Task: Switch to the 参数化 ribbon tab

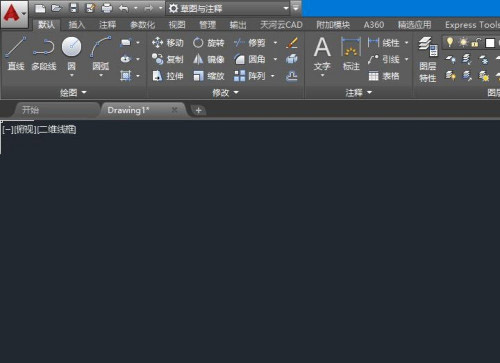Action: (x=142, y=25)
